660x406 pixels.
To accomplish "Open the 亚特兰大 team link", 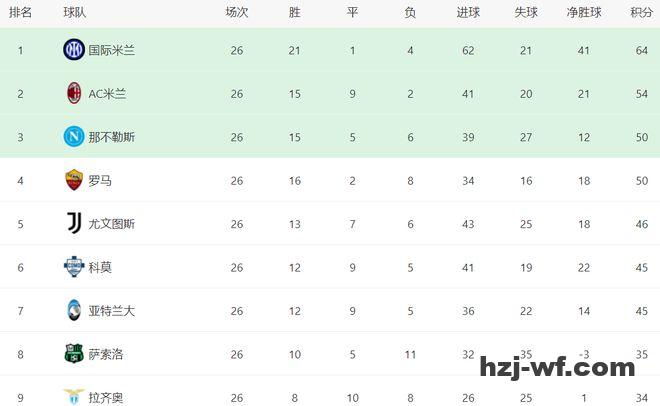I will point(111,311).
